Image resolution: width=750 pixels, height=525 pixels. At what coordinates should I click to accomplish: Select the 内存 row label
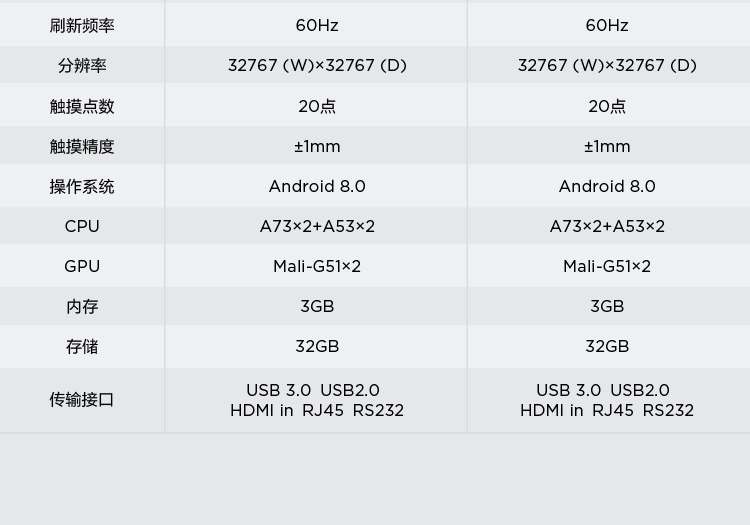click(82, 306)
